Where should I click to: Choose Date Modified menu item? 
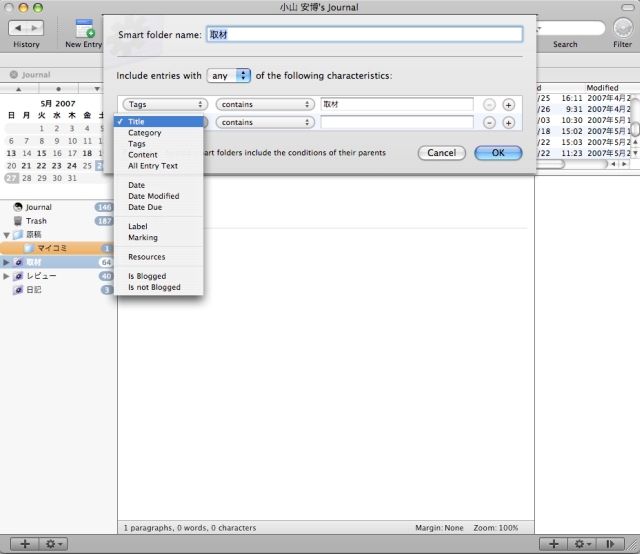coord(159,196)
